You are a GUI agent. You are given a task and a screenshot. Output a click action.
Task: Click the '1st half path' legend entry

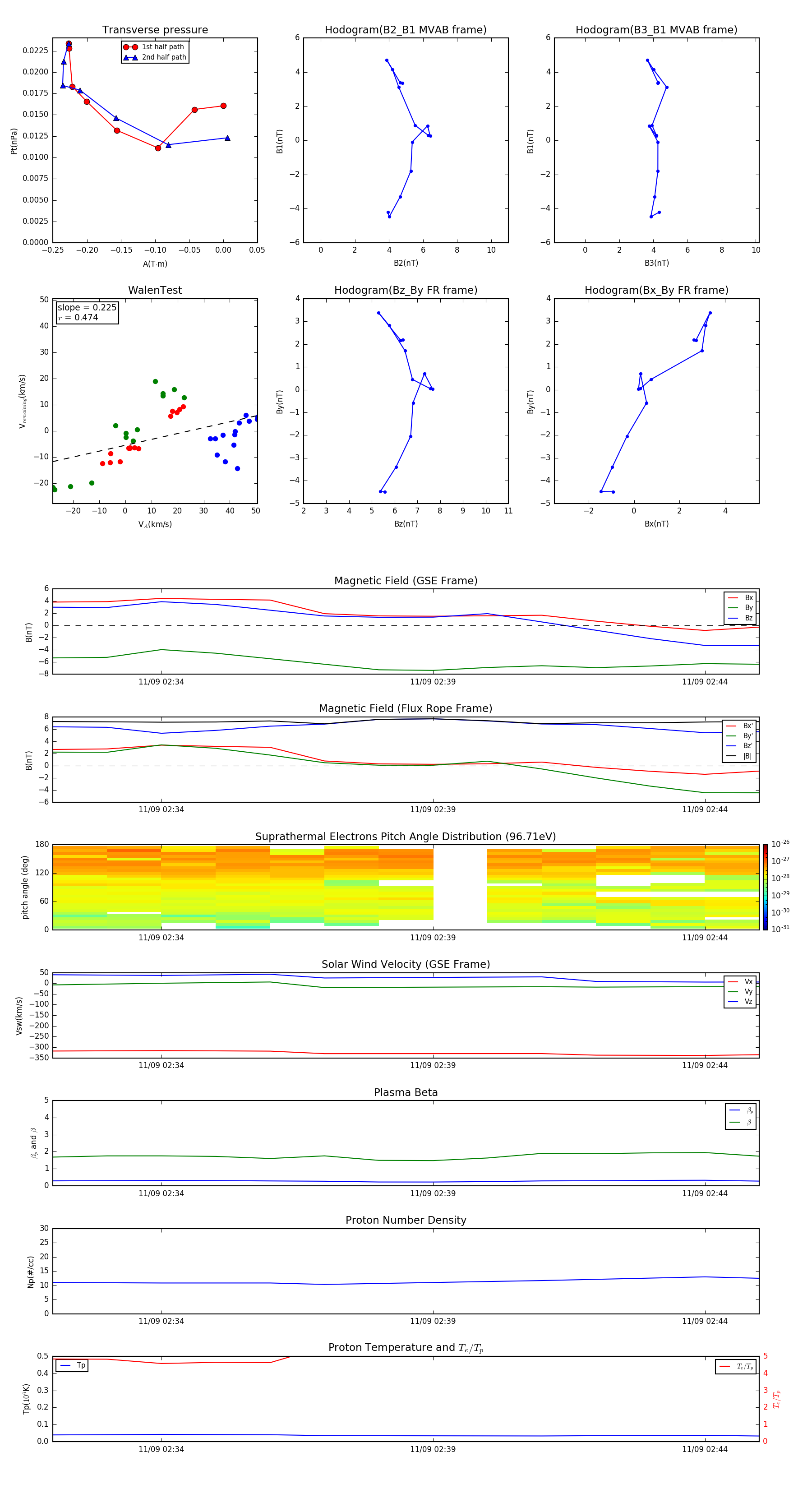tap(154, 47)
